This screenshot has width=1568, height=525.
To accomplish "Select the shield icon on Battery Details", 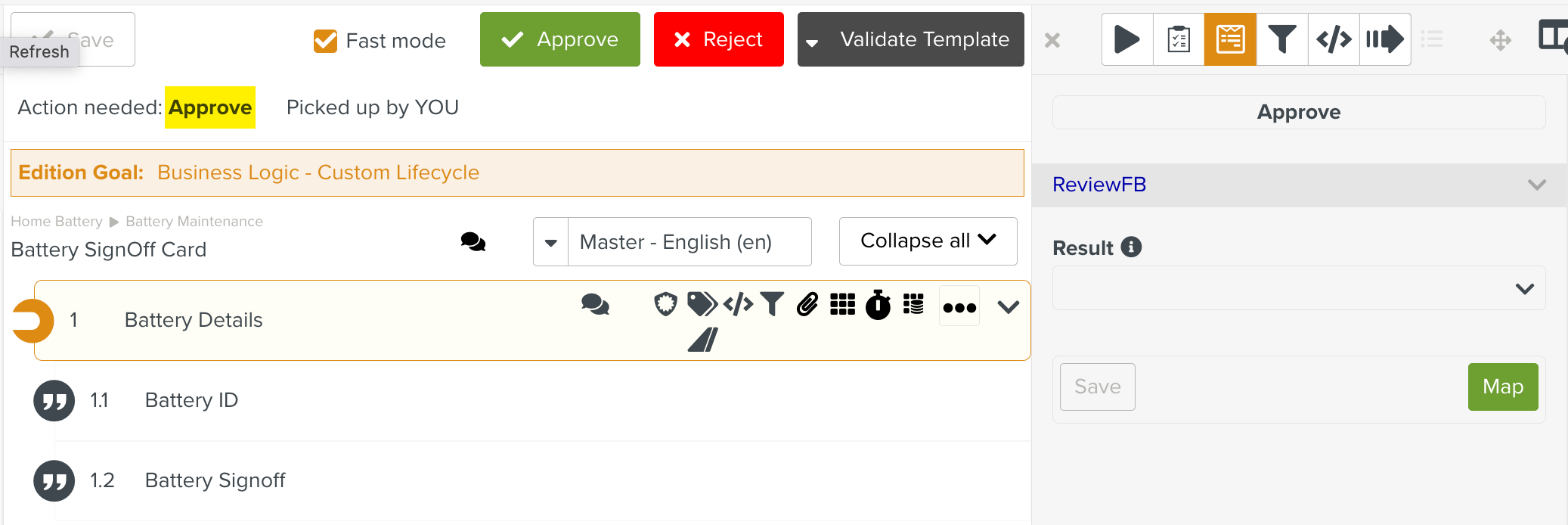I will 665,304.
